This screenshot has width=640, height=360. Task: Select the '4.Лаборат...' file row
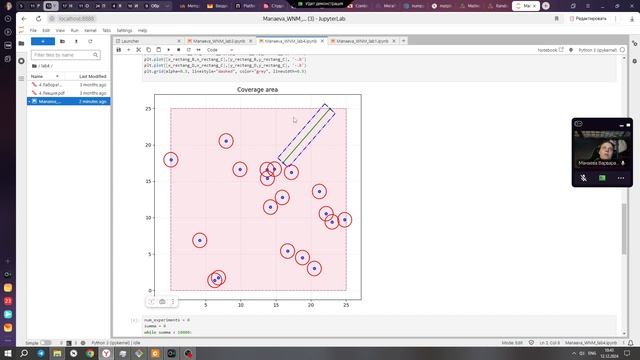[69, 84]
